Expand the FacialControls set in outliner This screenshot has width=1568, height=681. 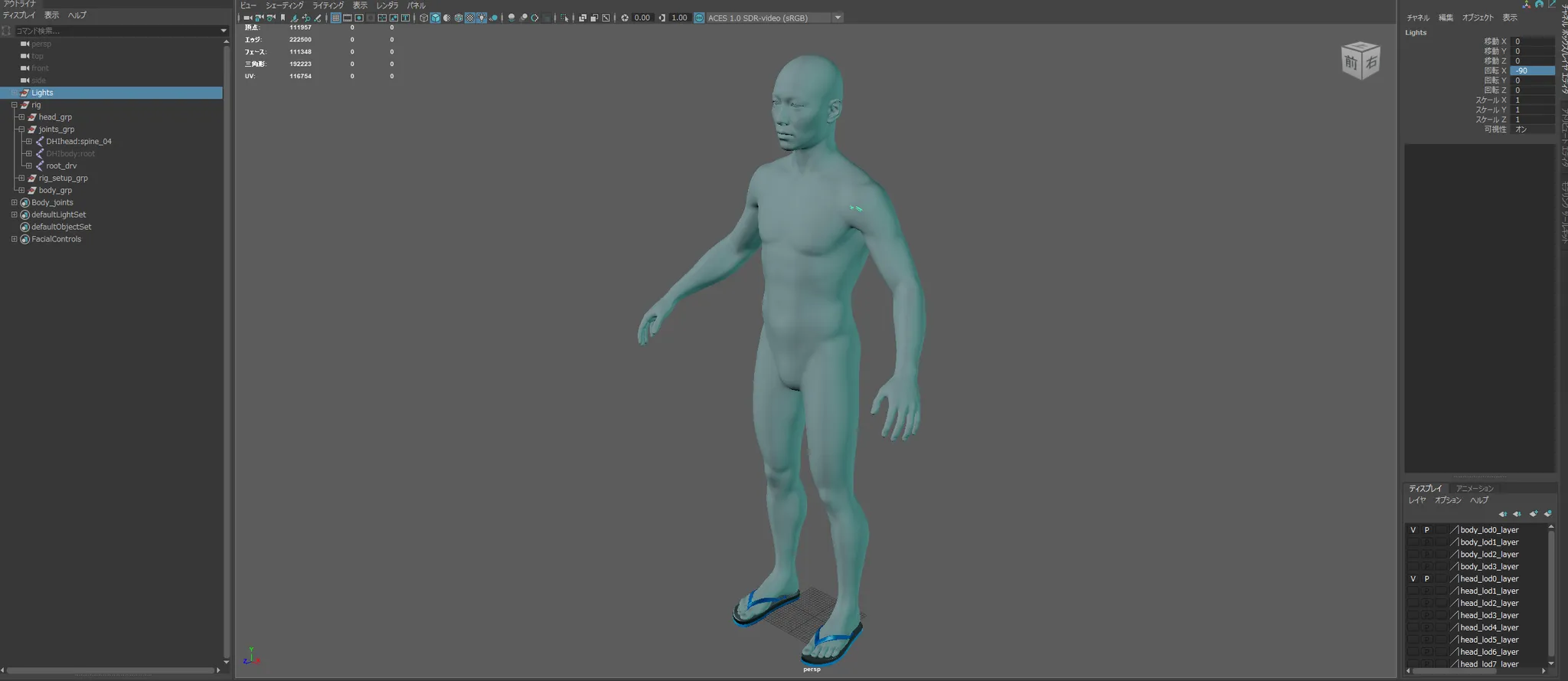pos(14,239)
